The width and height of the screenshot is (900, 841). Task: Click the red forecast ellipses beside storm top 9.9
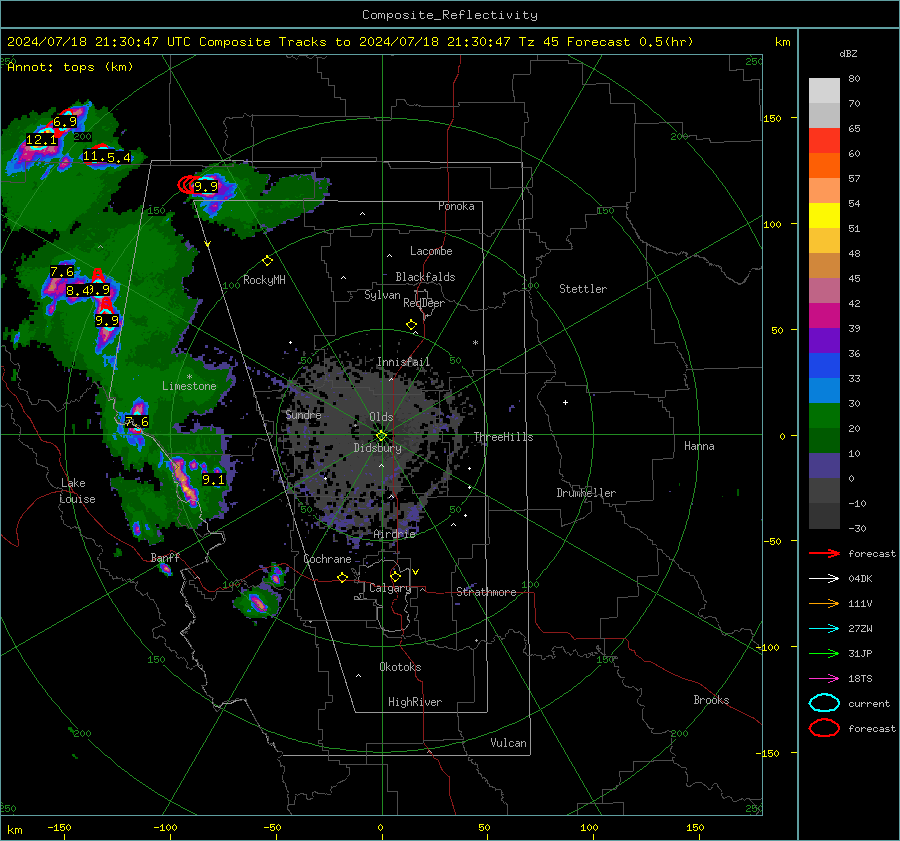click(187, 185)
